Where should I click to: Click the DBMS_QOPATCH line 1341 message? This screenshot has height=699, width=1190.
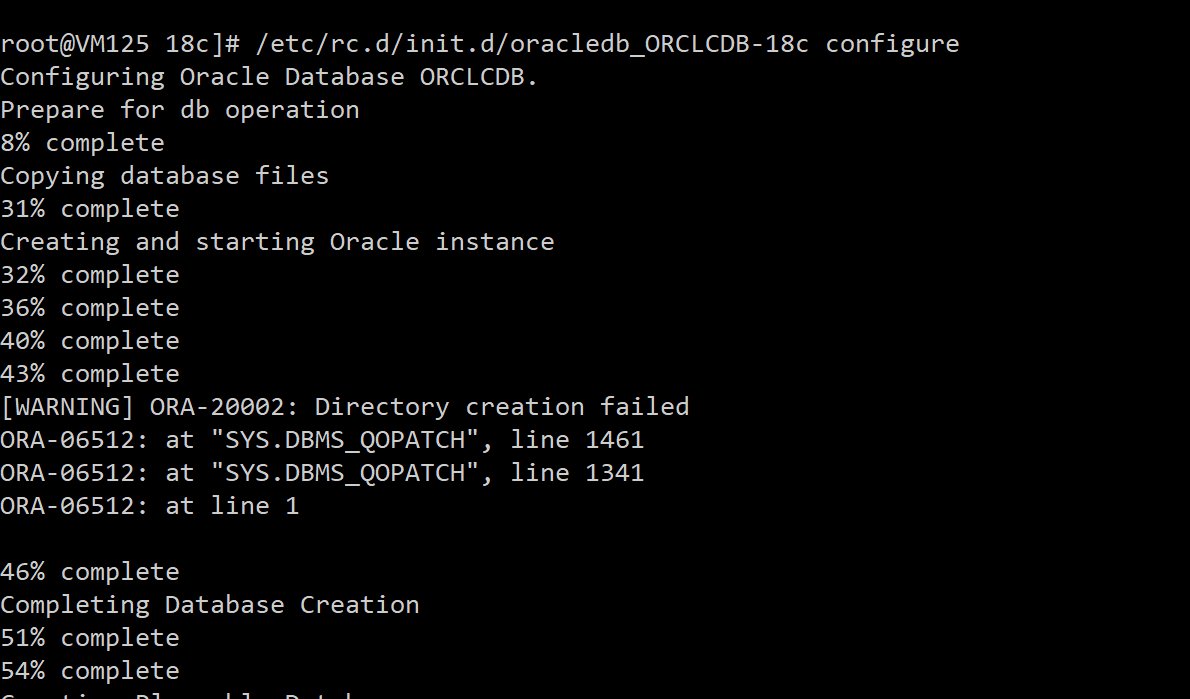[322, 473]
